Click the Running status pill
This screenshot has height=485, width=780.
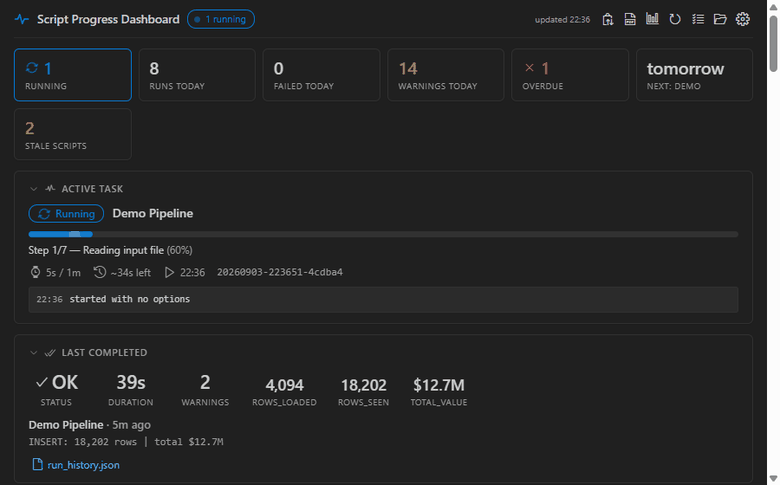66,214
